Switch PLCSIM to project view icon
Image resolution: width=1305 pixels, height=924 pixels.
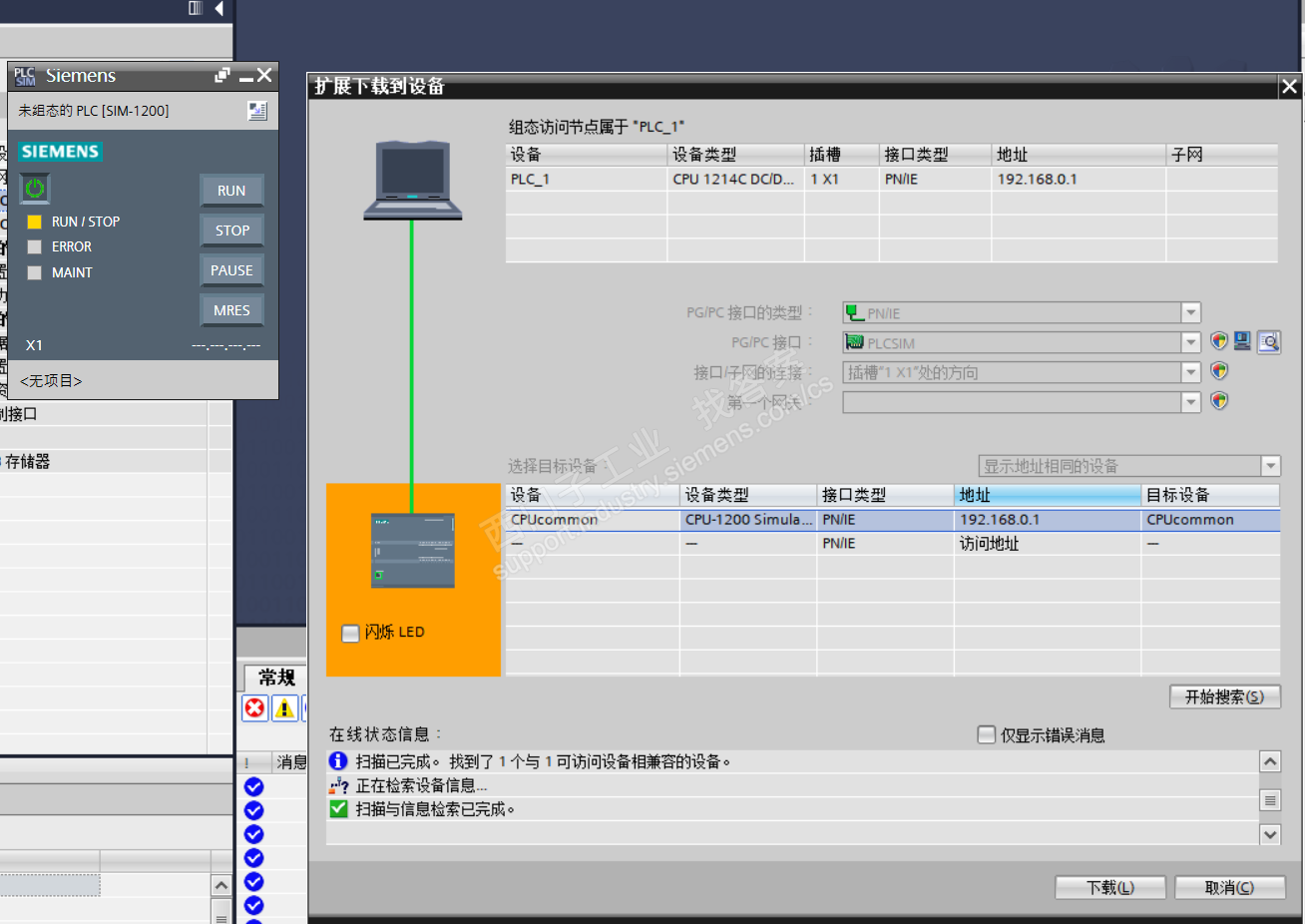tap(257, 111)
